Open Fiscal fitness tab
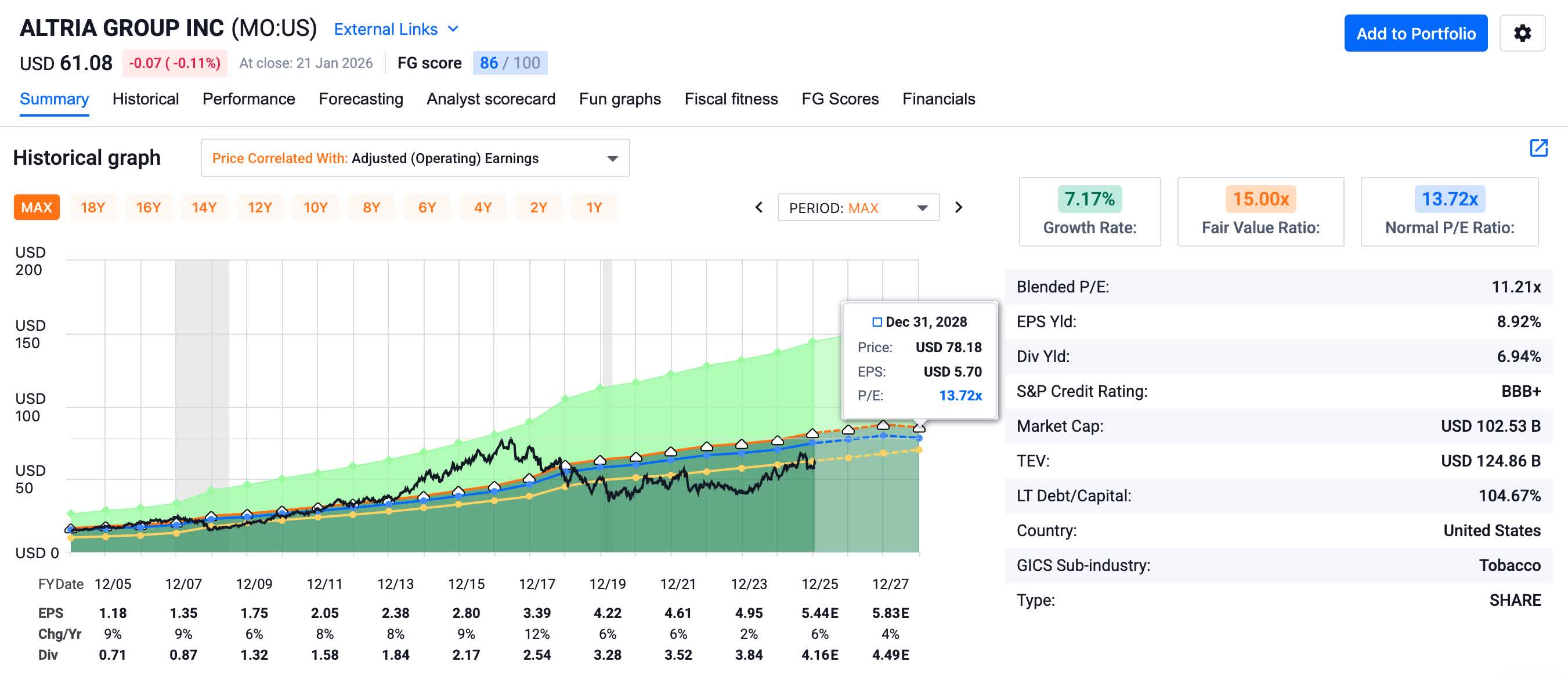 [731, 99]
